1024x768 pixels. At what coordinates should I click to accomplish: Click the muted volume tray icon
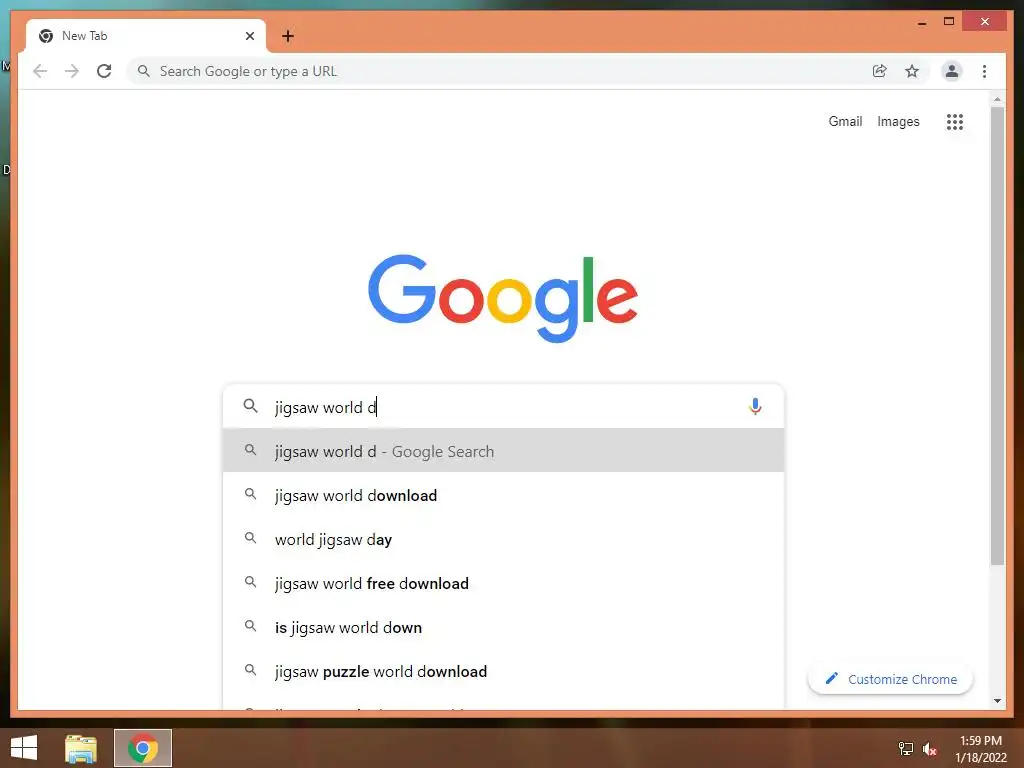click(x=930, y=749)
